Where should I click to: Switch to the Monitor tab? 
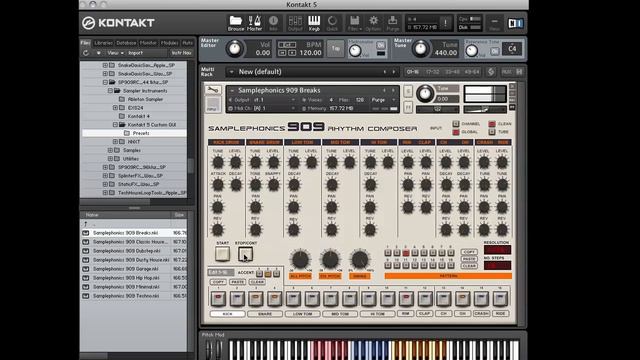148,42
